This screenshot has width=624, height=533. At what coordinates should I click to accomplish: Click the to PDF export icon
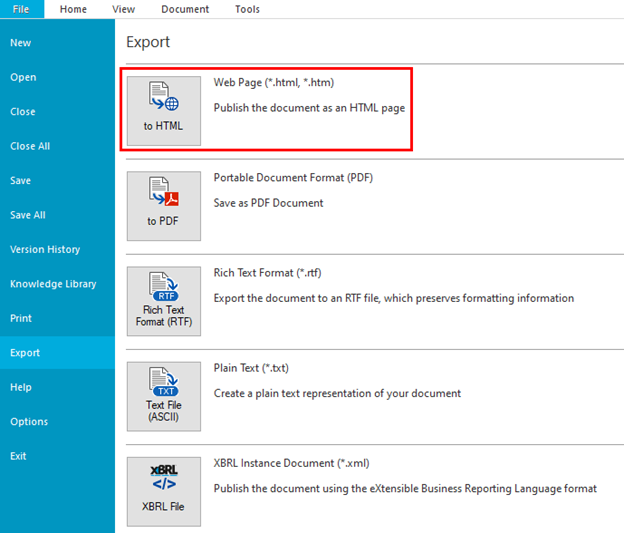pos(163,204)
